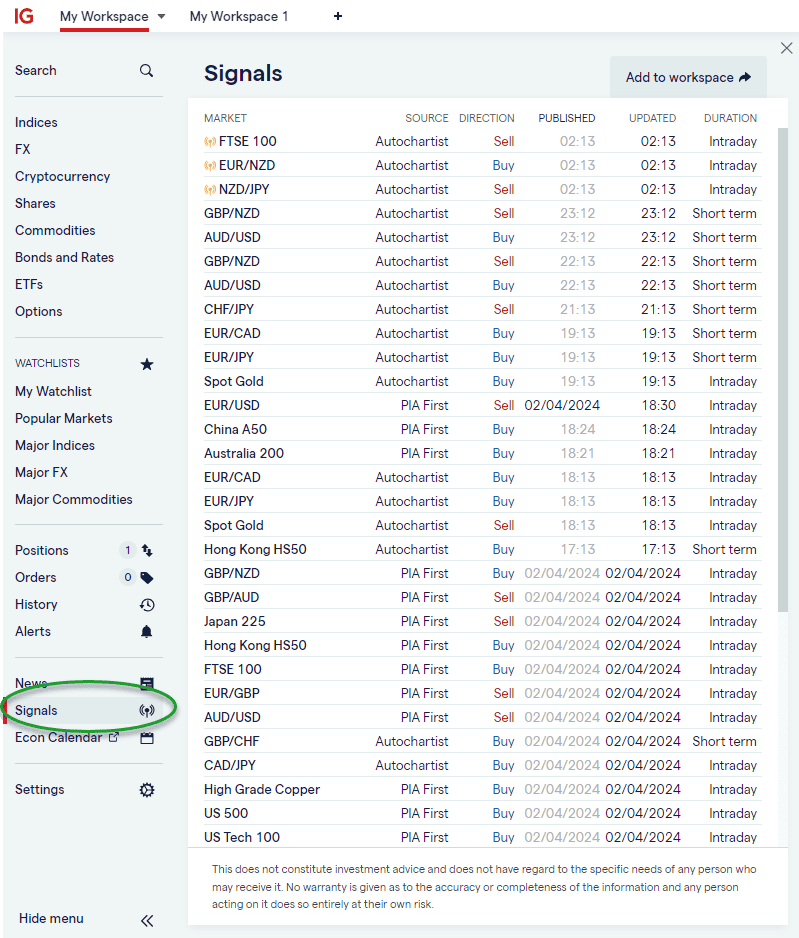Click Add to workspace button

pyautogui.click(x=688, y=77)
